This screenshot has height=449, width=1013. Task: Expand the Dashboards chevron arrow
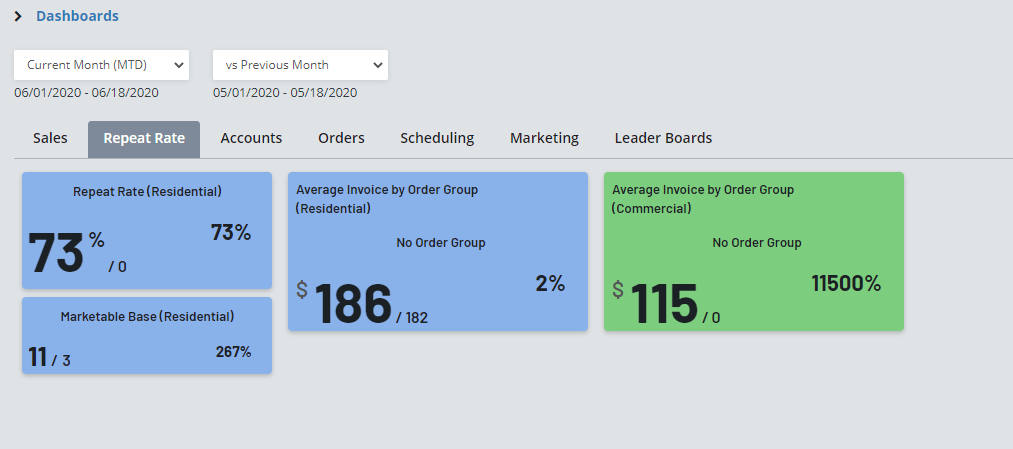tap(18, 16)
